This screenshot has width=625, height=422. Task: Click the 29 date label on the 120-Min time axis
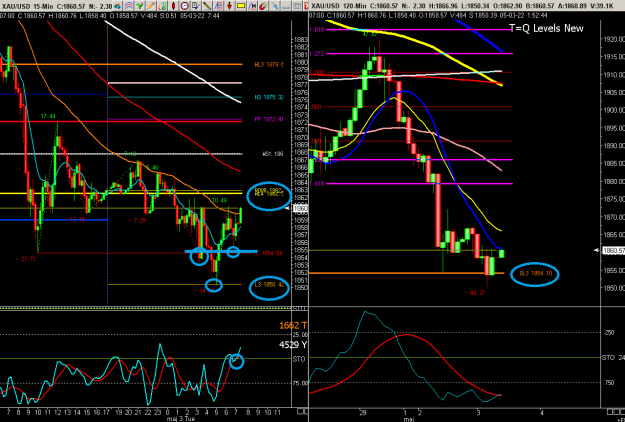pos(362,411)
